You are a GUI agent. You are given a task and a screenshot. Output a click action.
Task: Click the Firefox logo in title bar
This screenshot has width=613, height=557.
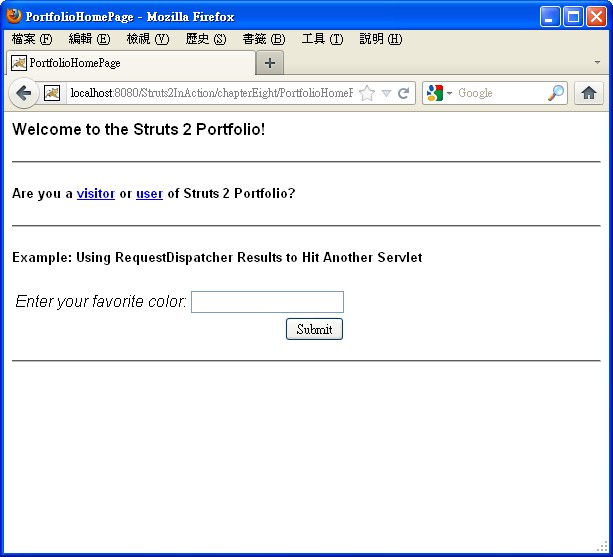pos(14,16)
